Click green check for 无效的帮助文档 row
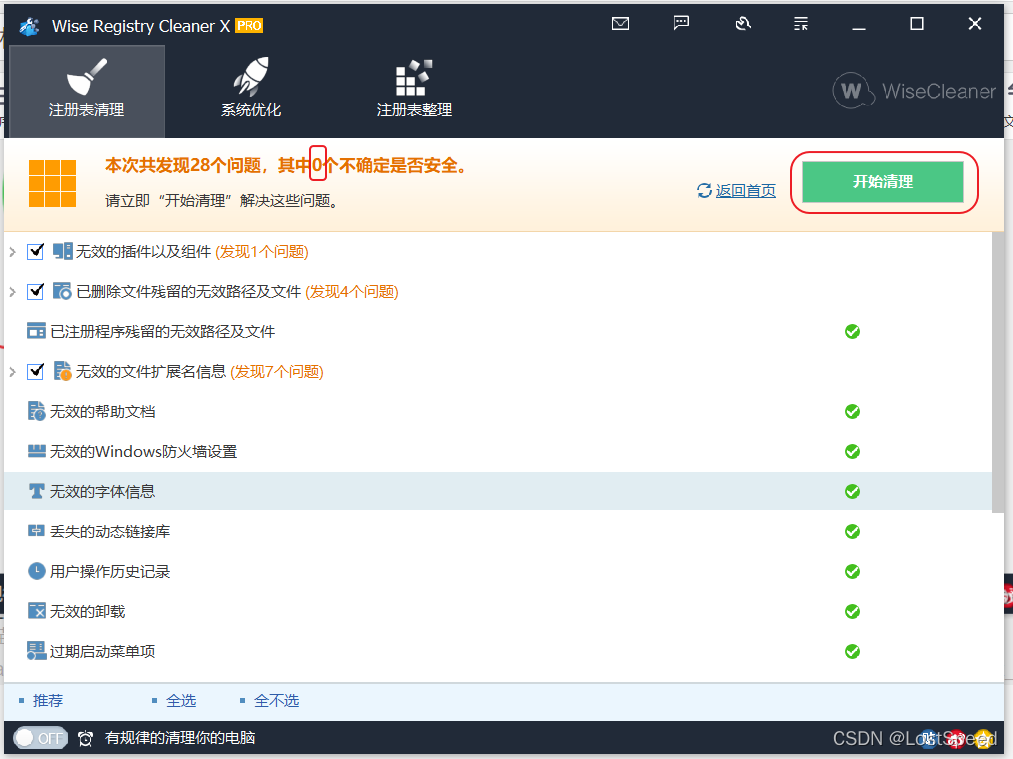Image resolution: width=1013 pixels, height=759 pixels. point(852,411)
